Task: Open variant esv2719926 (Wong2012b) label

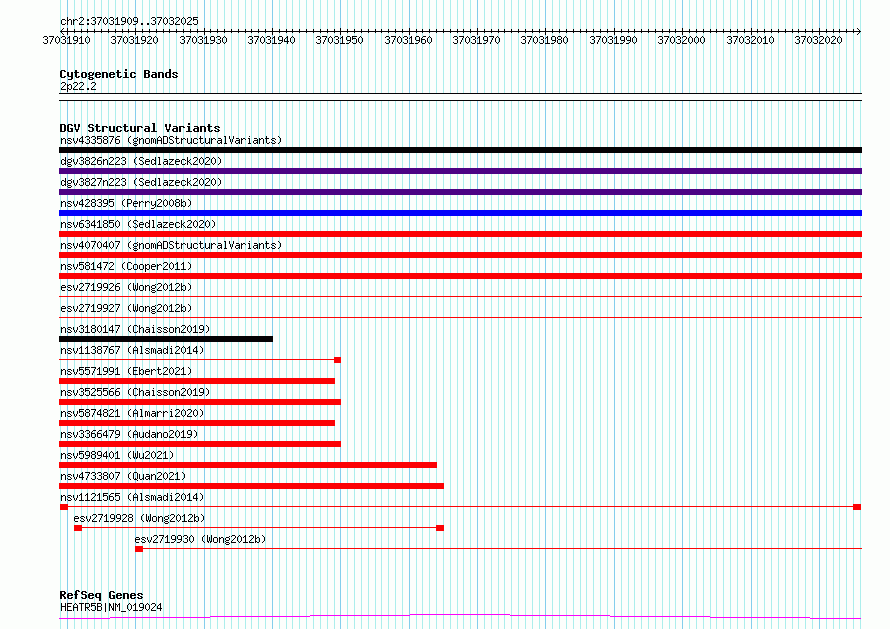Action: (126, 287)
